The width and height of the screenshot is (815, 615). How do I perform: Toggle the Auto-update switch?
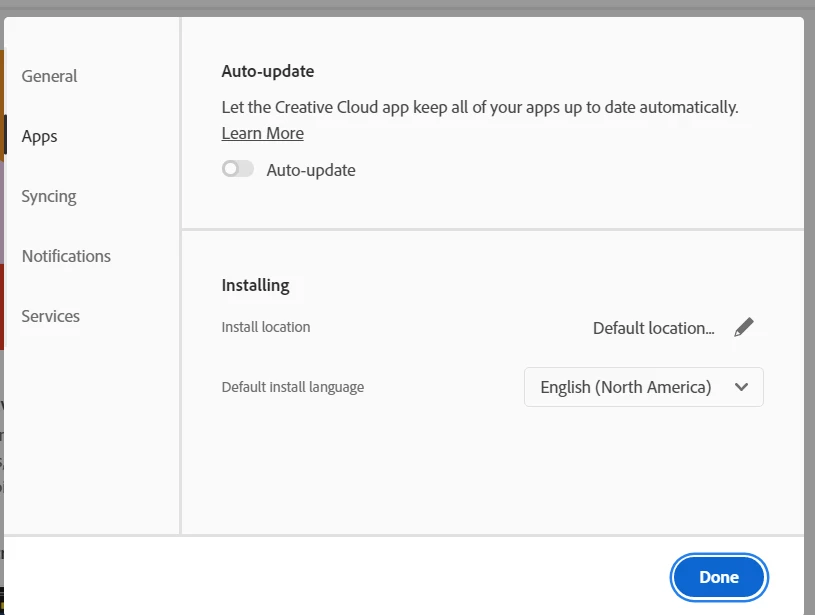[x=238, y=169]
